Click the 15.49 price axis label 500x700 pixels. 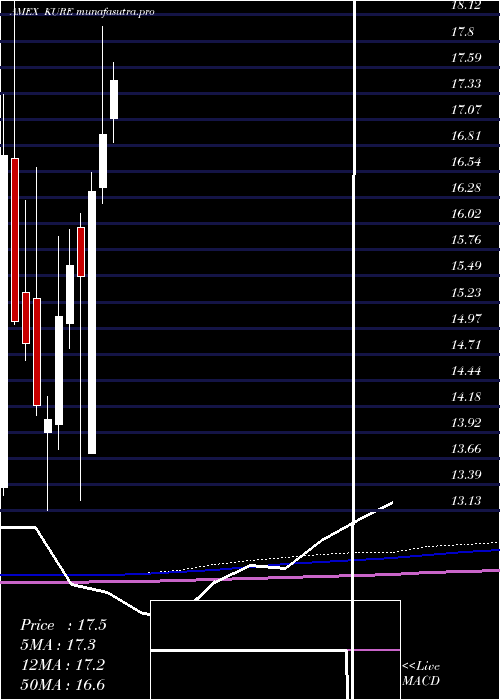(x=466, y=266)
